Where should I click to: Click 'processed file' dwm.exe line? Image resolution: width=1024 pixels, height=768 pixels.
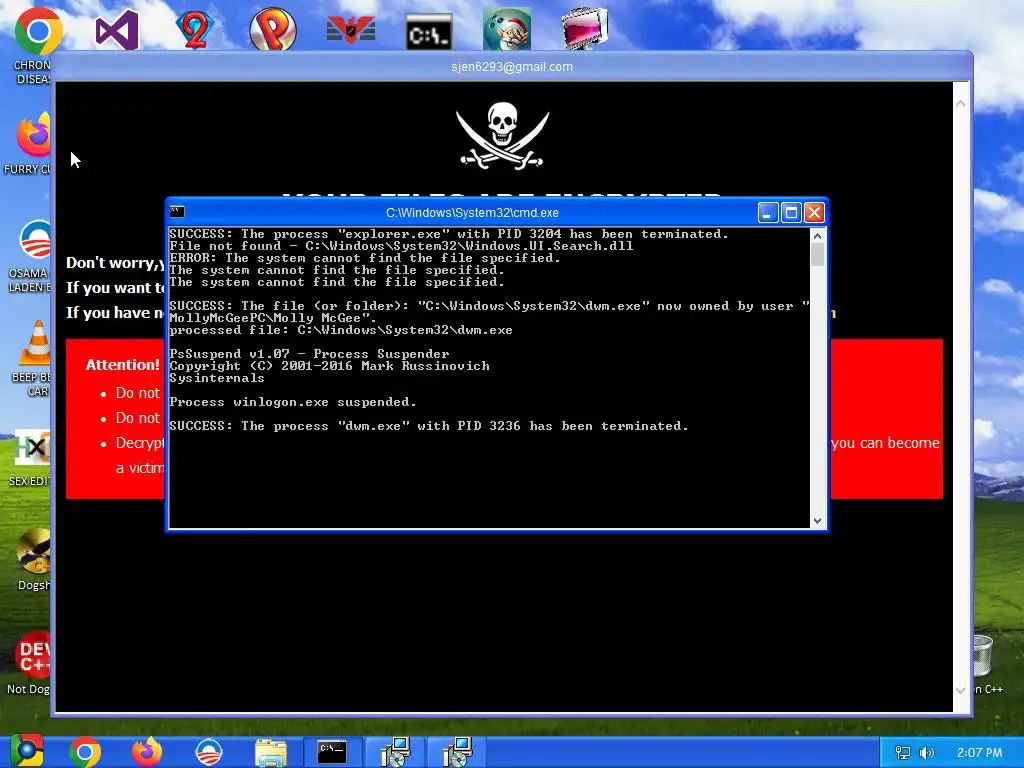(x=341, y=330)
